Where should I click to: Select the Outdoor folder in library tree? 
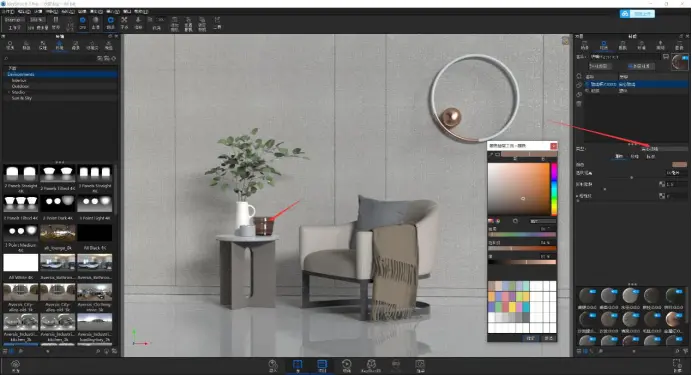(x=20, y=86)
